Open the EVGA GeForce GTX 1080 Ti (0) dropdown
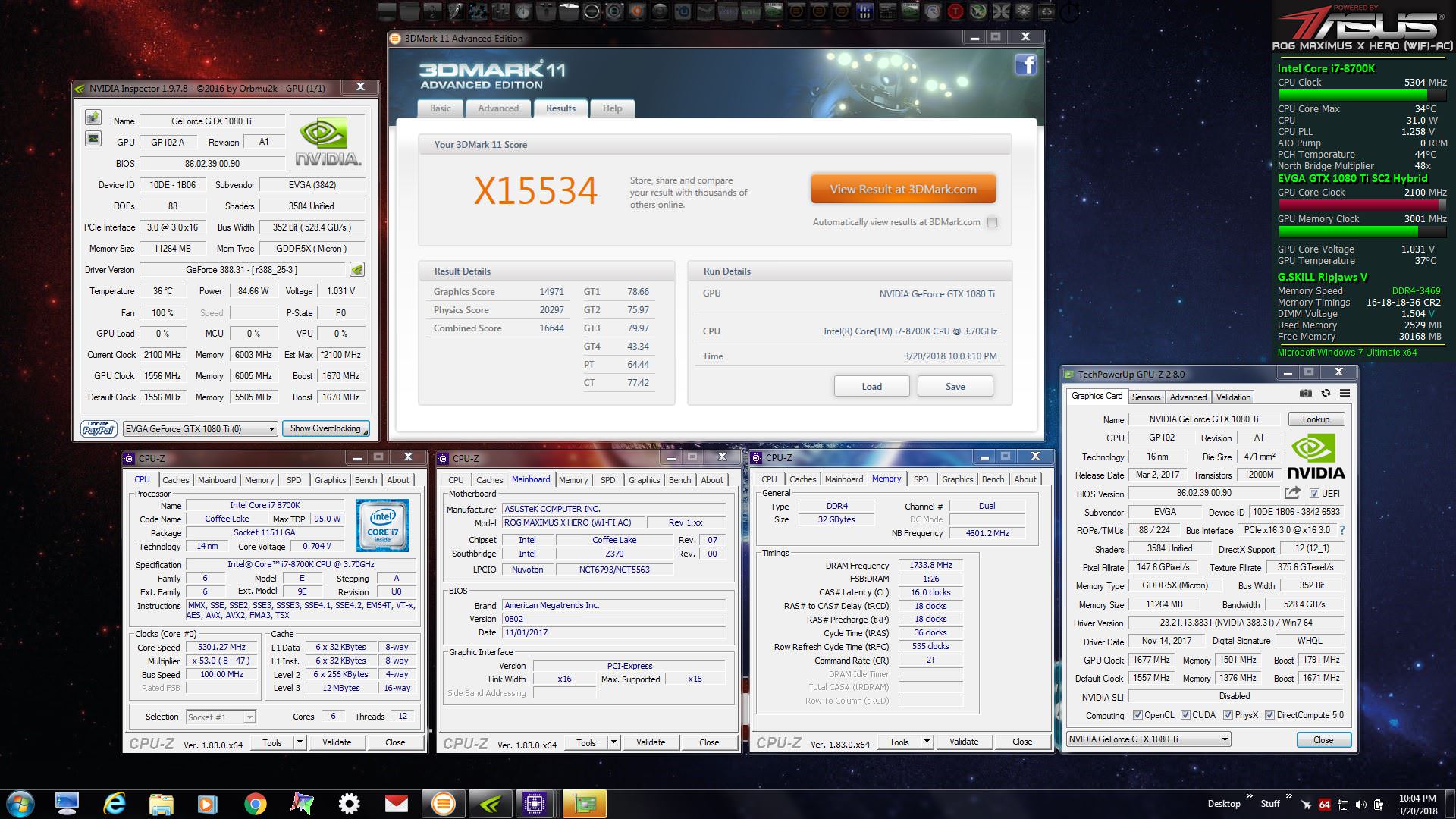The height and width of the screenshot is (819, 1456). click(x=200, y=429)
